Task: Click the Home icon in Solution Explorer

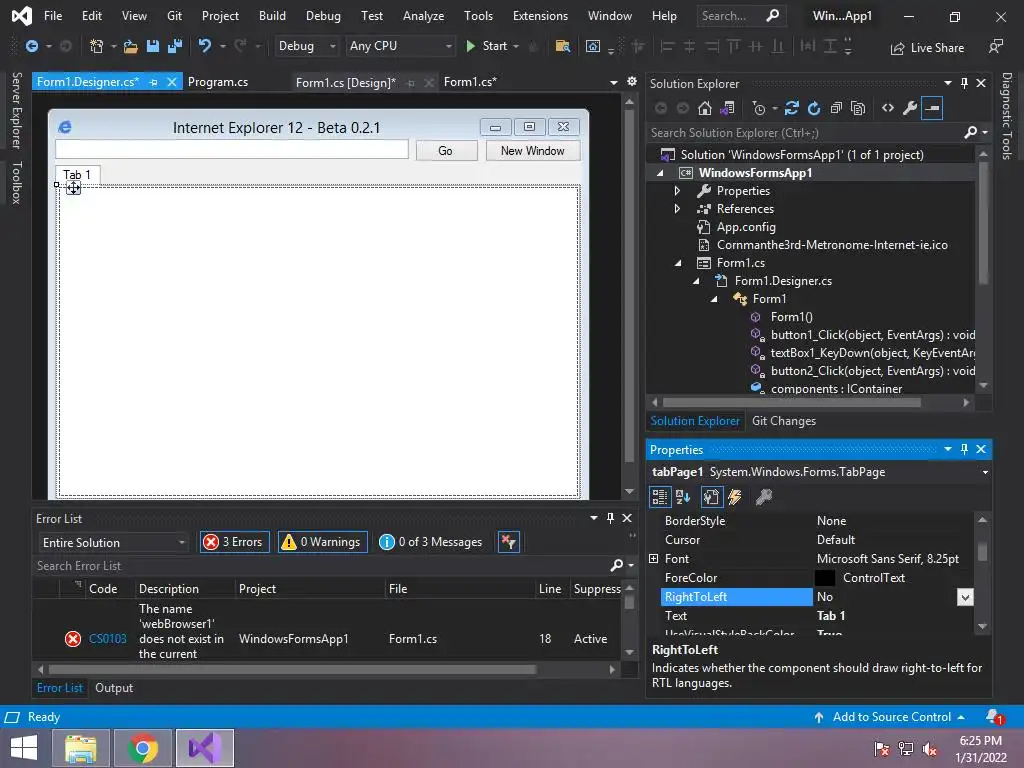Action: (705, 108)
